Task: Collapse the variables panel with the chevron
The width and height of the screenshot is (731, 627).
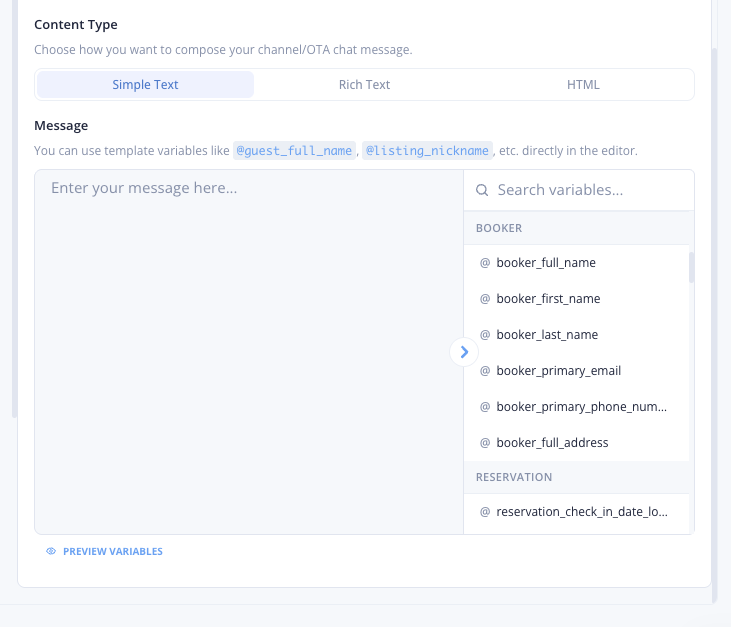Action: [x=464, y=352]
